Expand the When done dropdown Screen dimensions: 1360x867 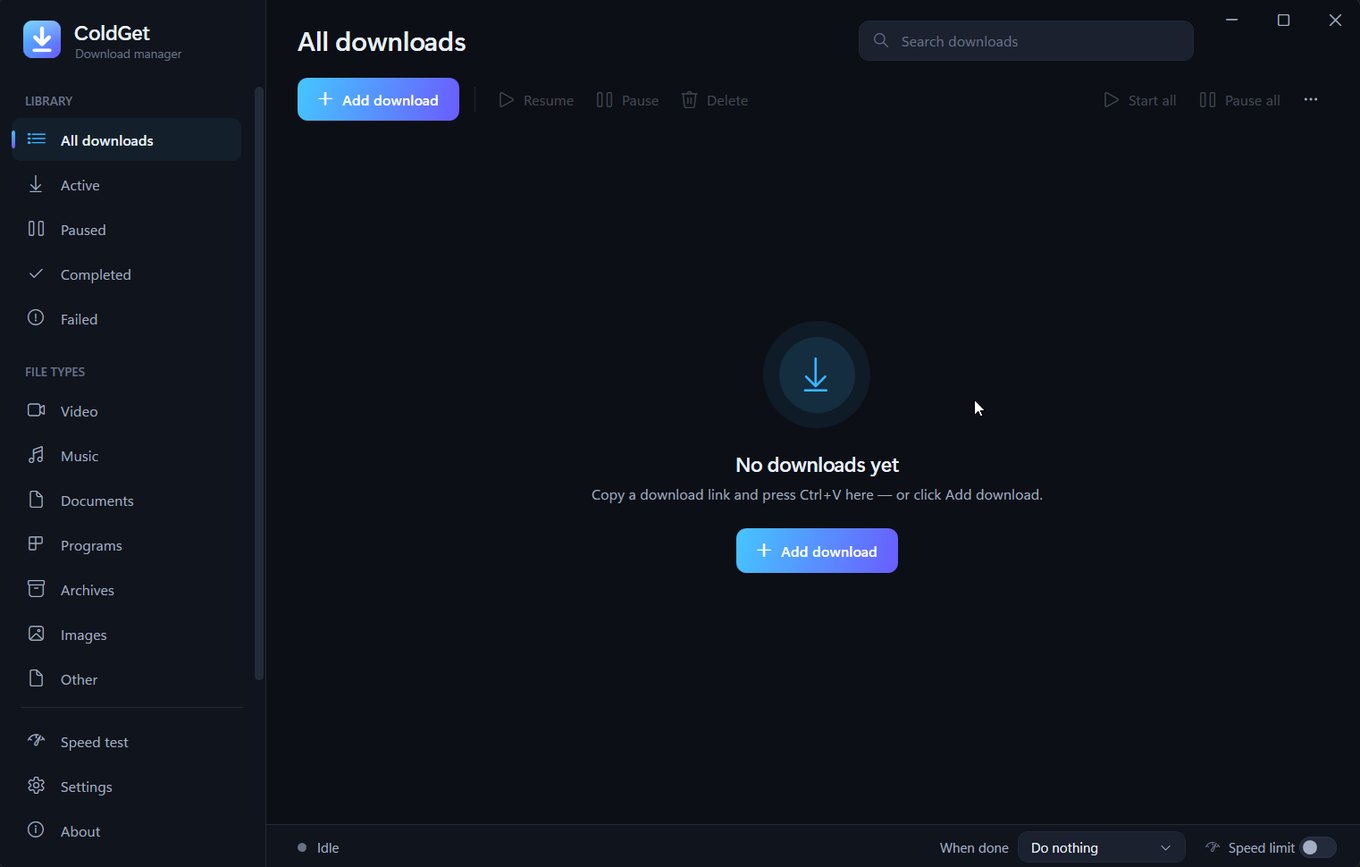point(1101,847)
